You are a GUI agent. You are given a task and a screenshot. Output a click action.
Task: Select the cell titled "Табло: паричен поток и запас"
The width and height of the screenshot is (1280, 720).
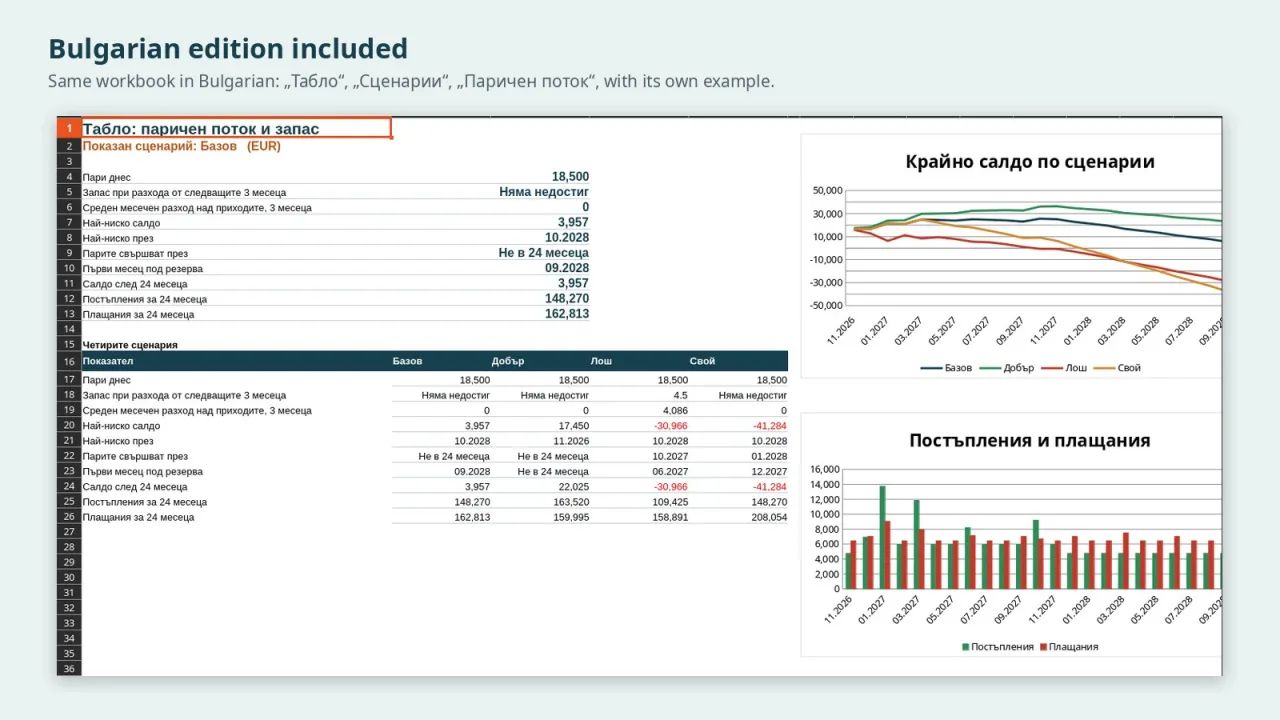236,128
